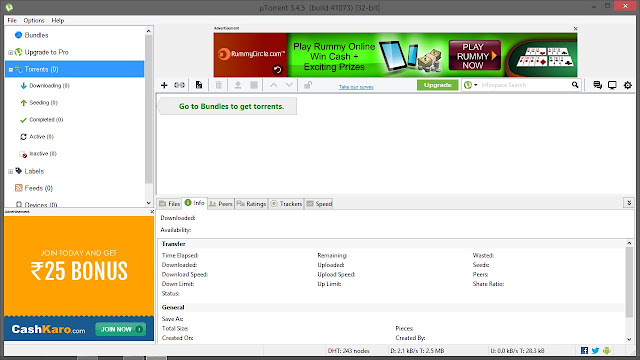Click the chat bubbles icon in toolbar

click(598, 85)
